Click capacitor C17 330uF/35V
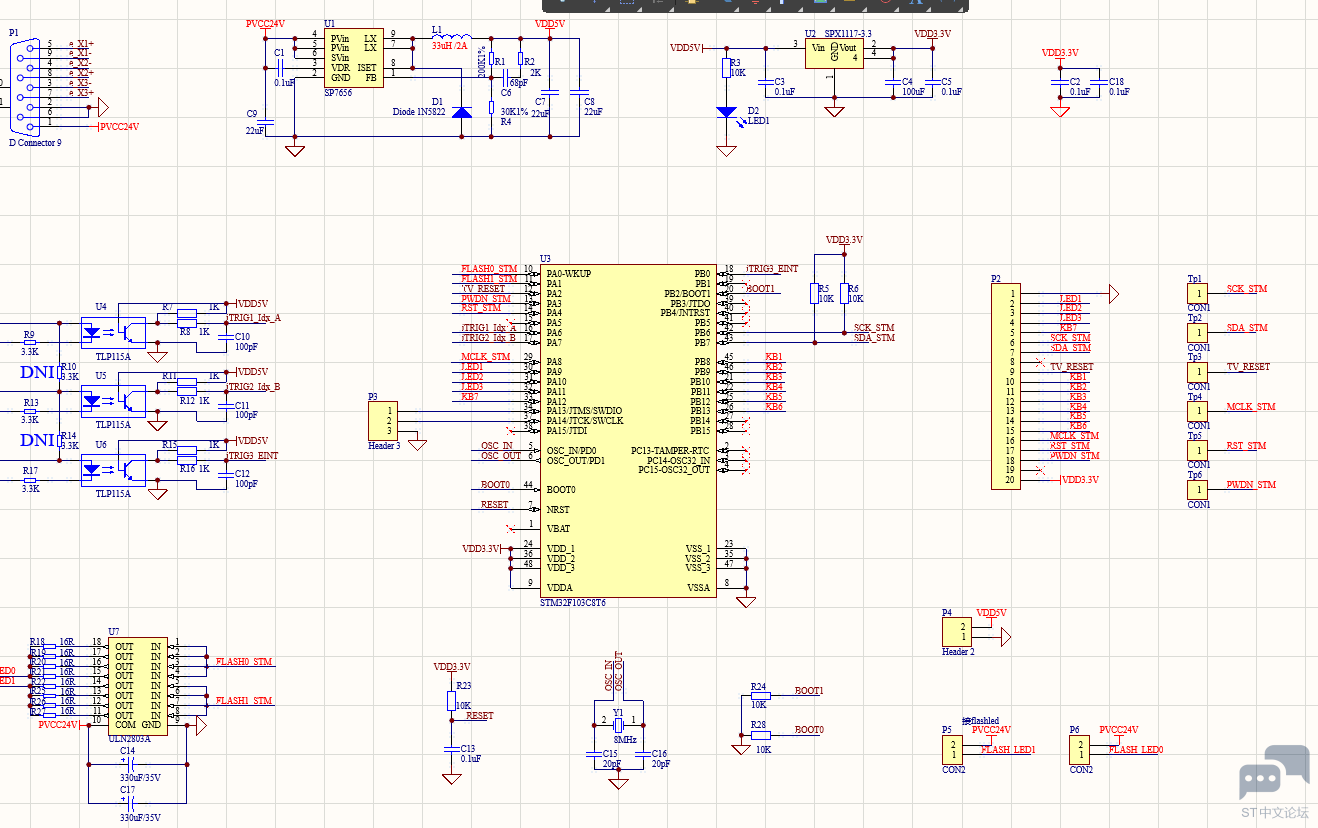1318x828 pixels. coord(128,803)
